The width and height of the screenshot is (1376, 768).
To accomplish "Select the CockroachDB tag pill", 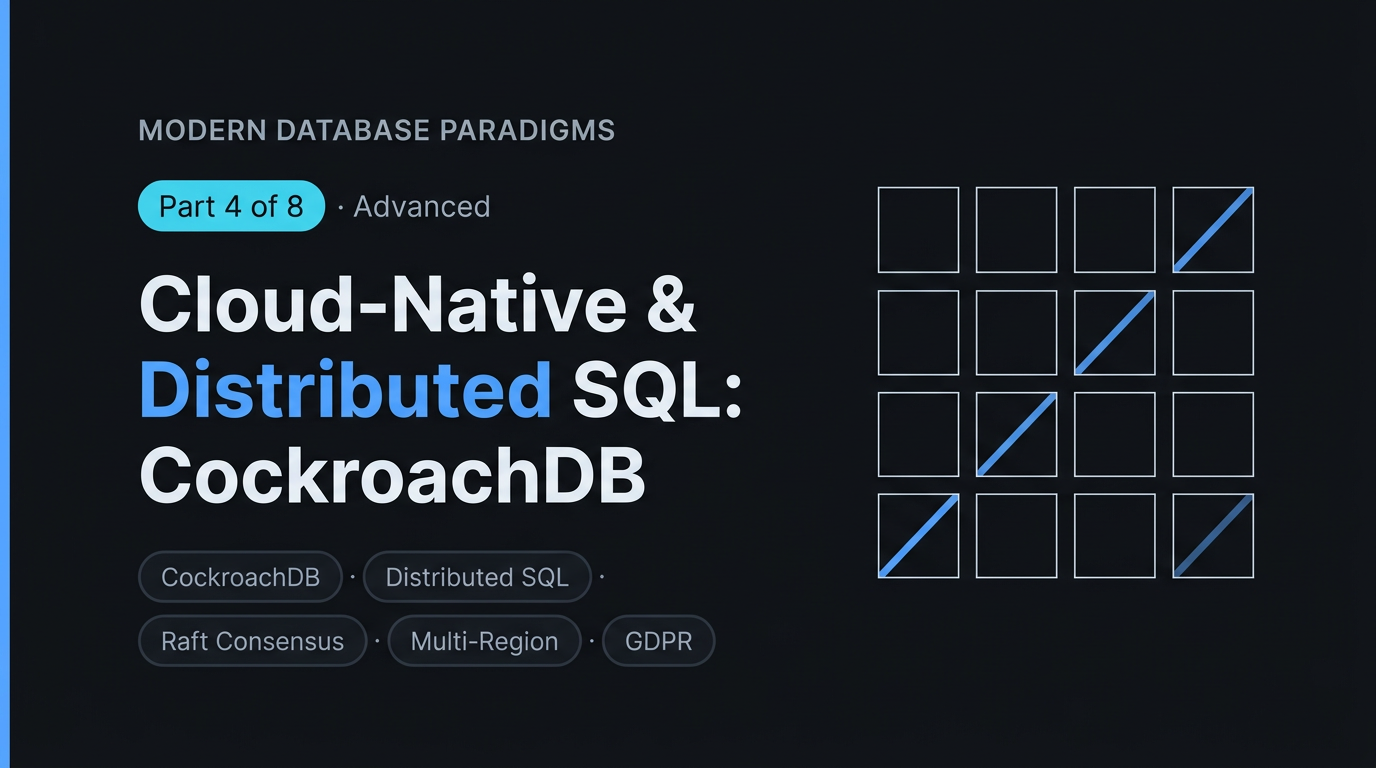I will tap(240, 577).
